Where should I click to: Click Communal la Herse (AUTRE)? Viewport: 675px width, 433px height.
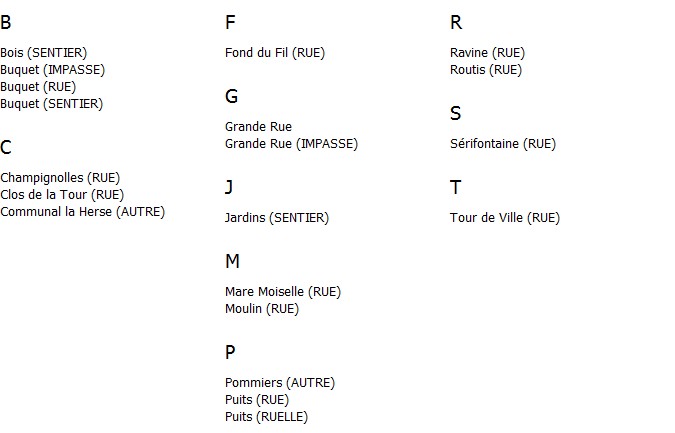click(83, 212)
